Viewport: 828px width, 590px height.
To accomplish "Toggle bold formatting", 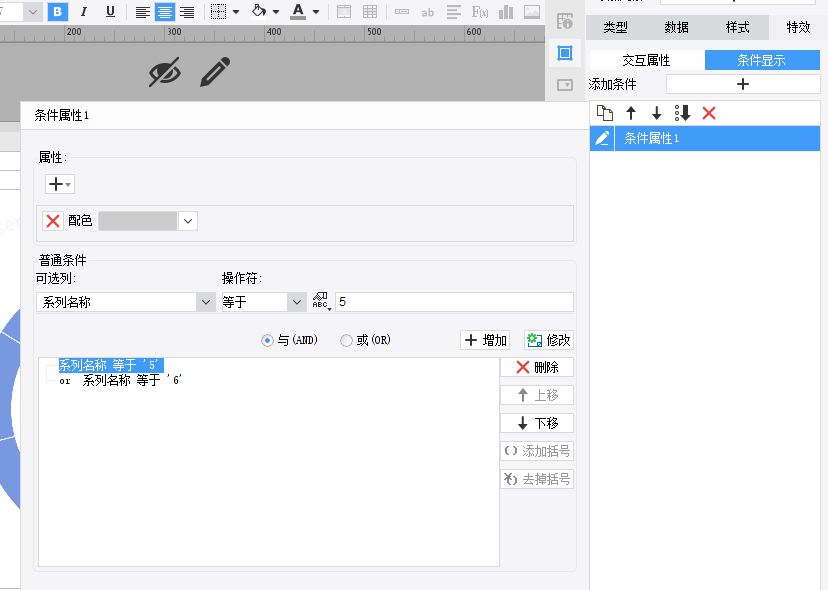I will pyautogui.click(x=58, y=12).
